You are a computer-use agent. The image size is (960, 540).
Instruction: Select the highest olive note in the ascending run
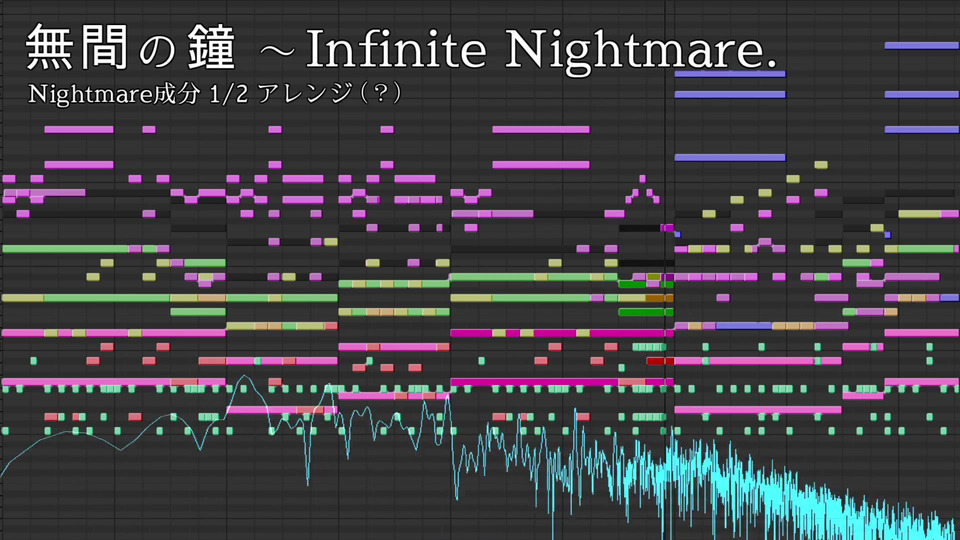click(821, 165)
